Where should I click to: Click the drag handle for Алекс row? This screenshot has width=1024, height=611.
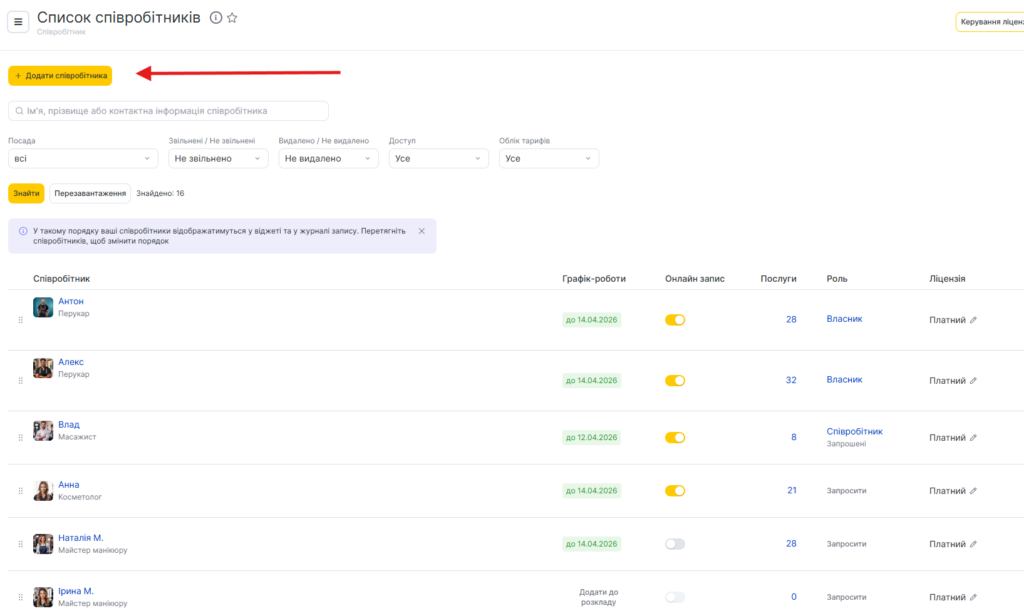(20, 381)
